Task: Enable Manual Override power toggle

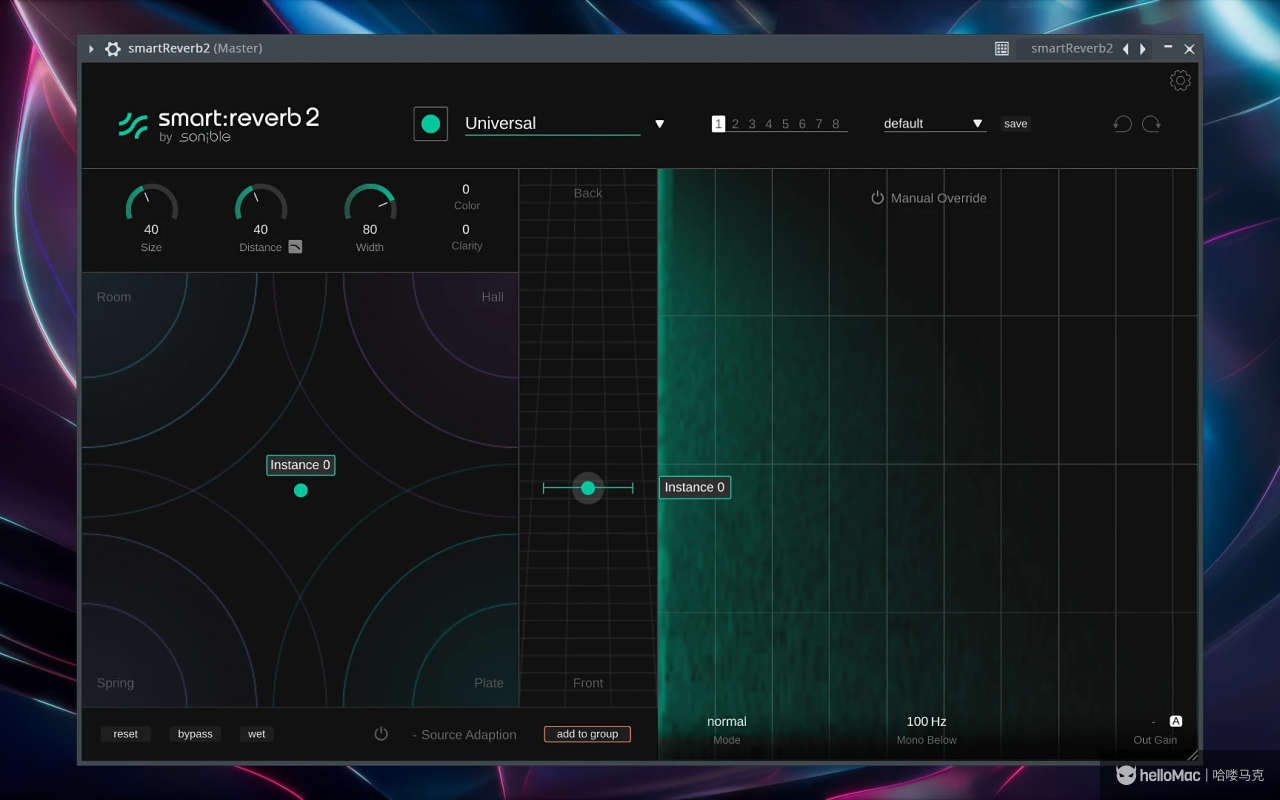Action: [x=877, y=198]
